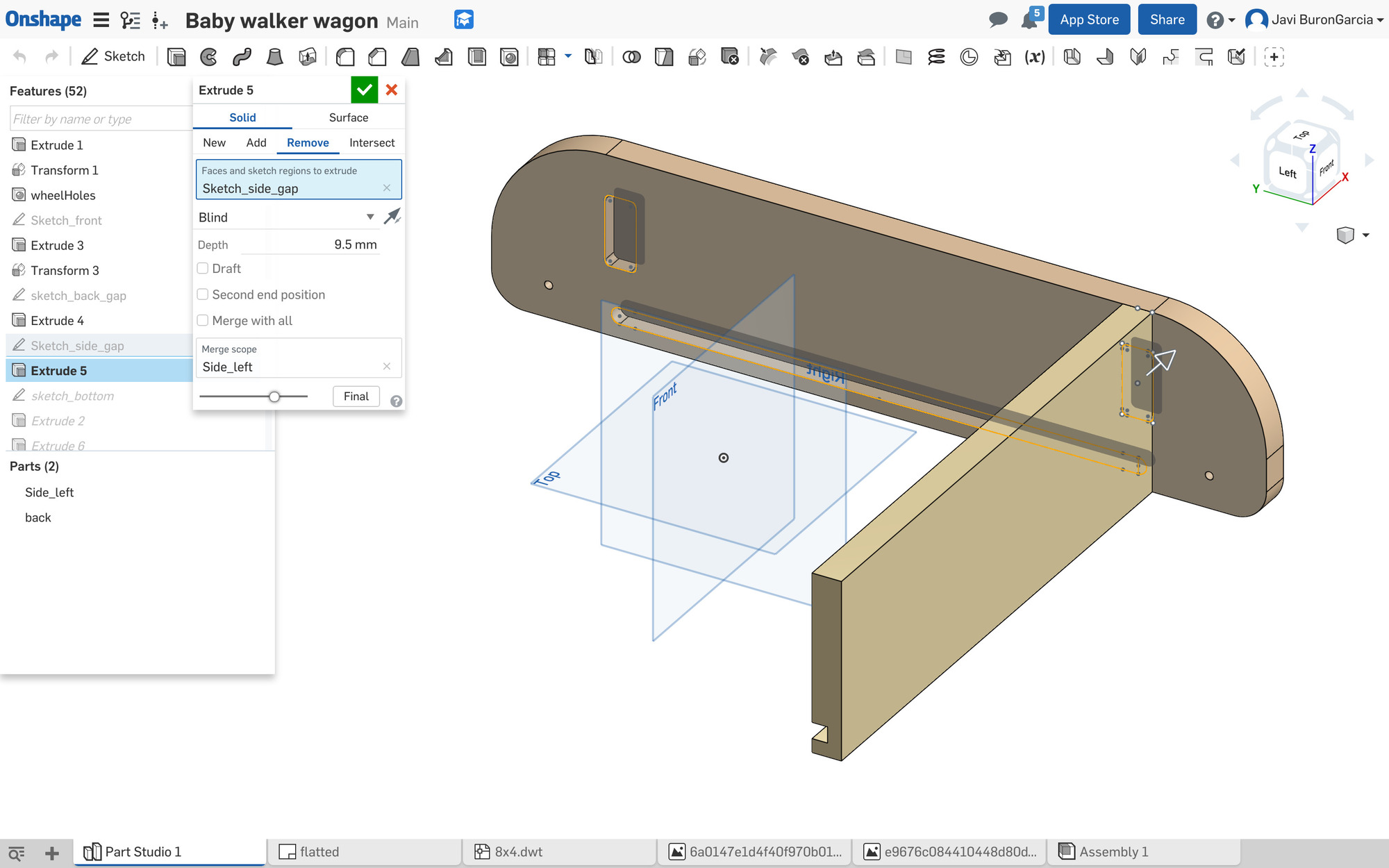Accept Extrude 5 with green checkmark
Viewport: 1389px width, 868px height.
click(x=364, y=90)
